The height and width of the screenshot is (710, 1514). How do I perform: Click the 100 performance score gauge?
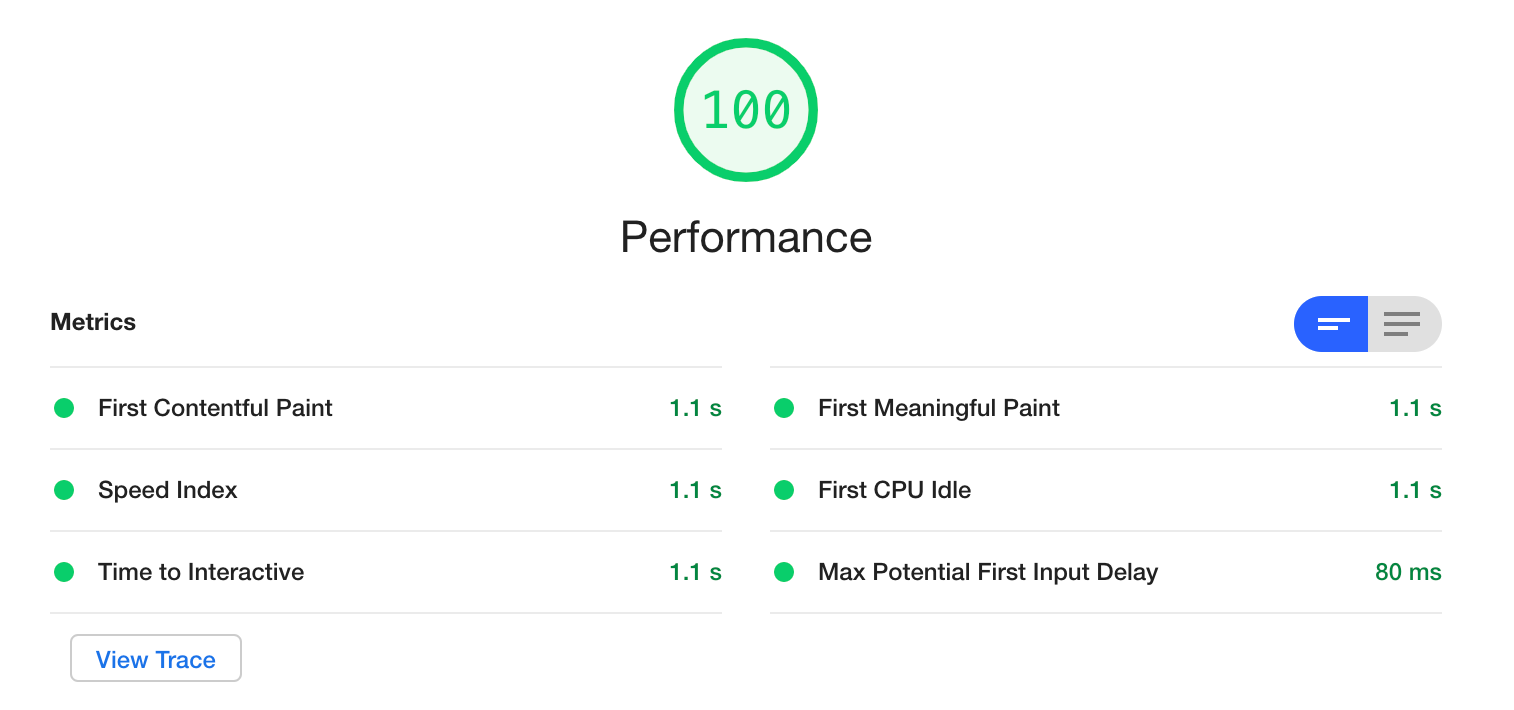746,110
